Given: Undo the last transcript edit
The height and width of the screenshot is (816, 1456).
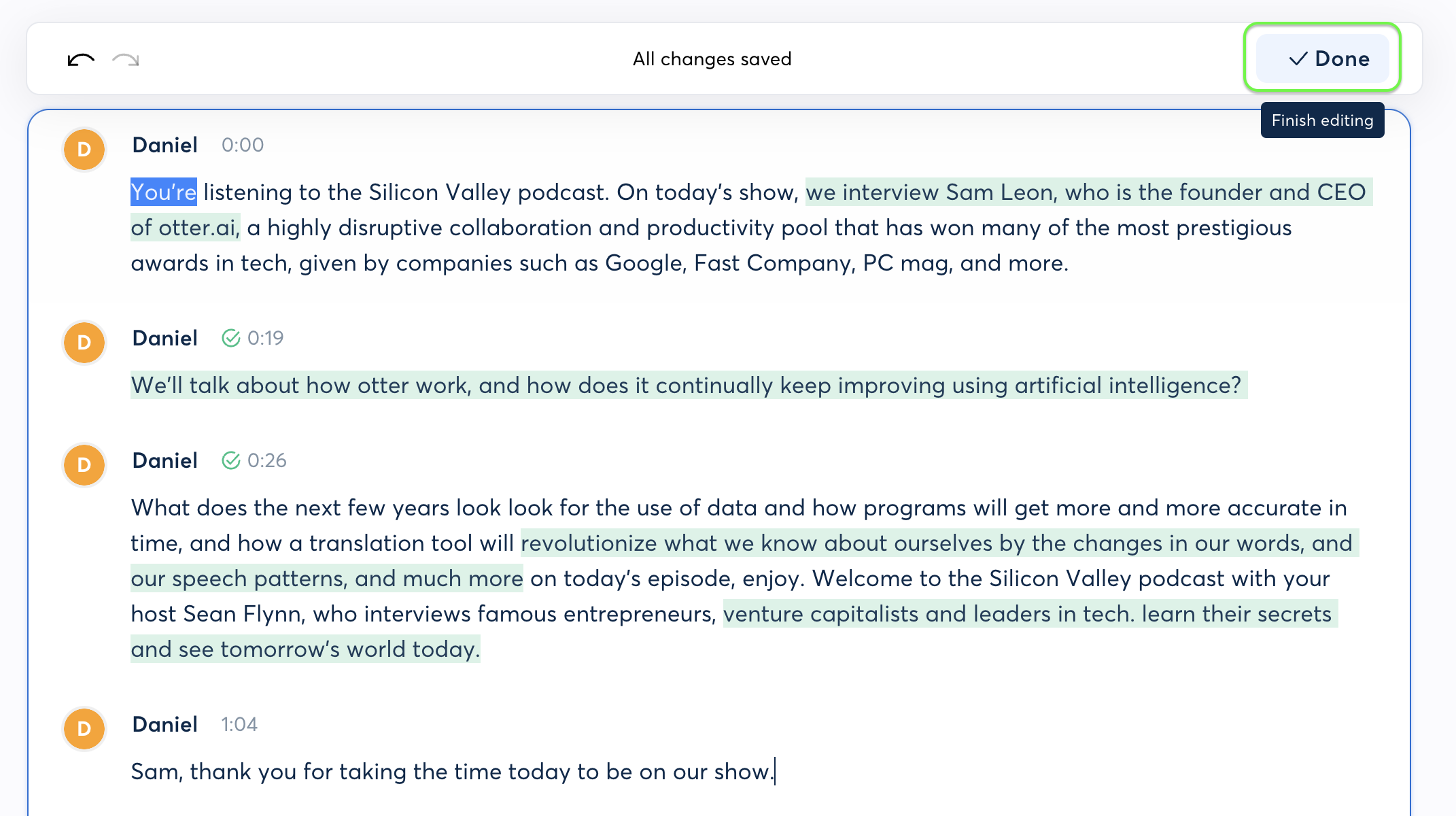Looking at the screenshot, I should click(80, 59).
